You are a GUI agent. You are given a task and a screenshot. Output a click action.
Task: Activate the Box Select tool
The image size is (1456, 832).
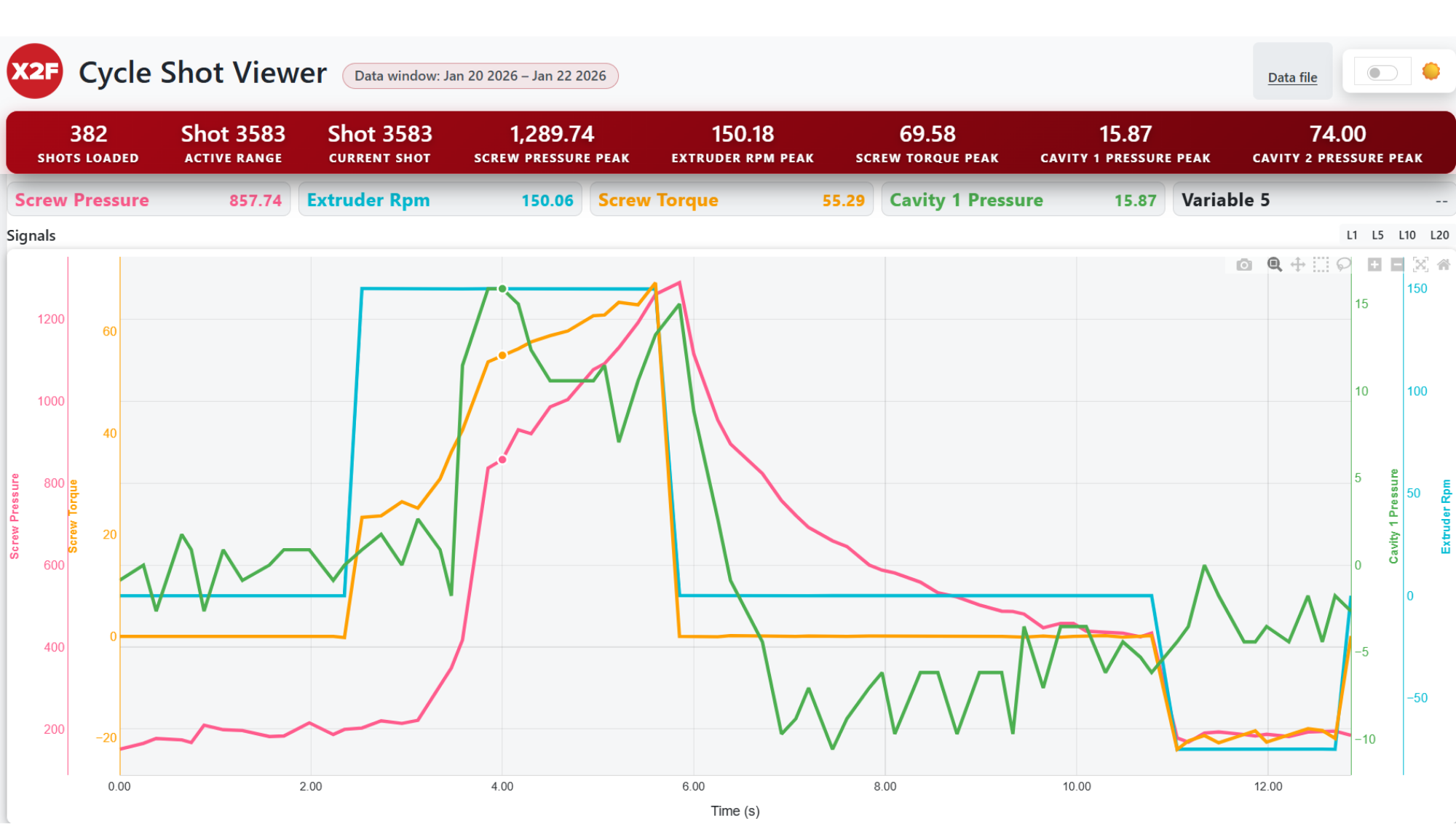click(x=1321, y=265)
